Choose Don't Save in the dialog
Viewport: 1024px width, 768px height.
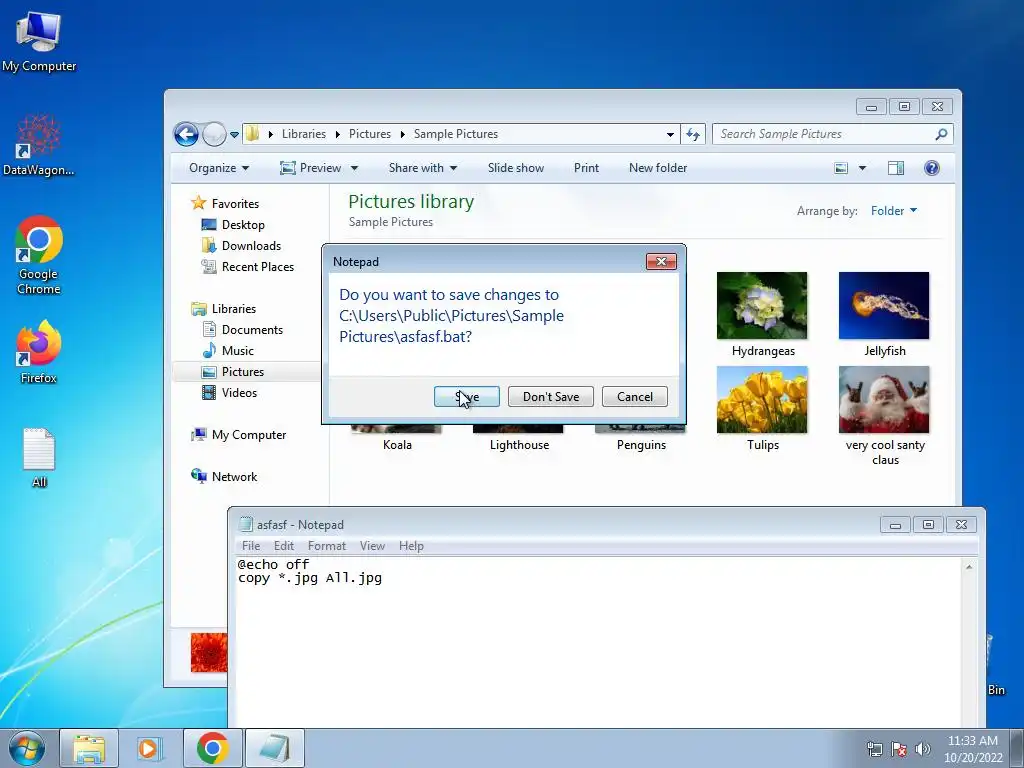coord(551,396)
